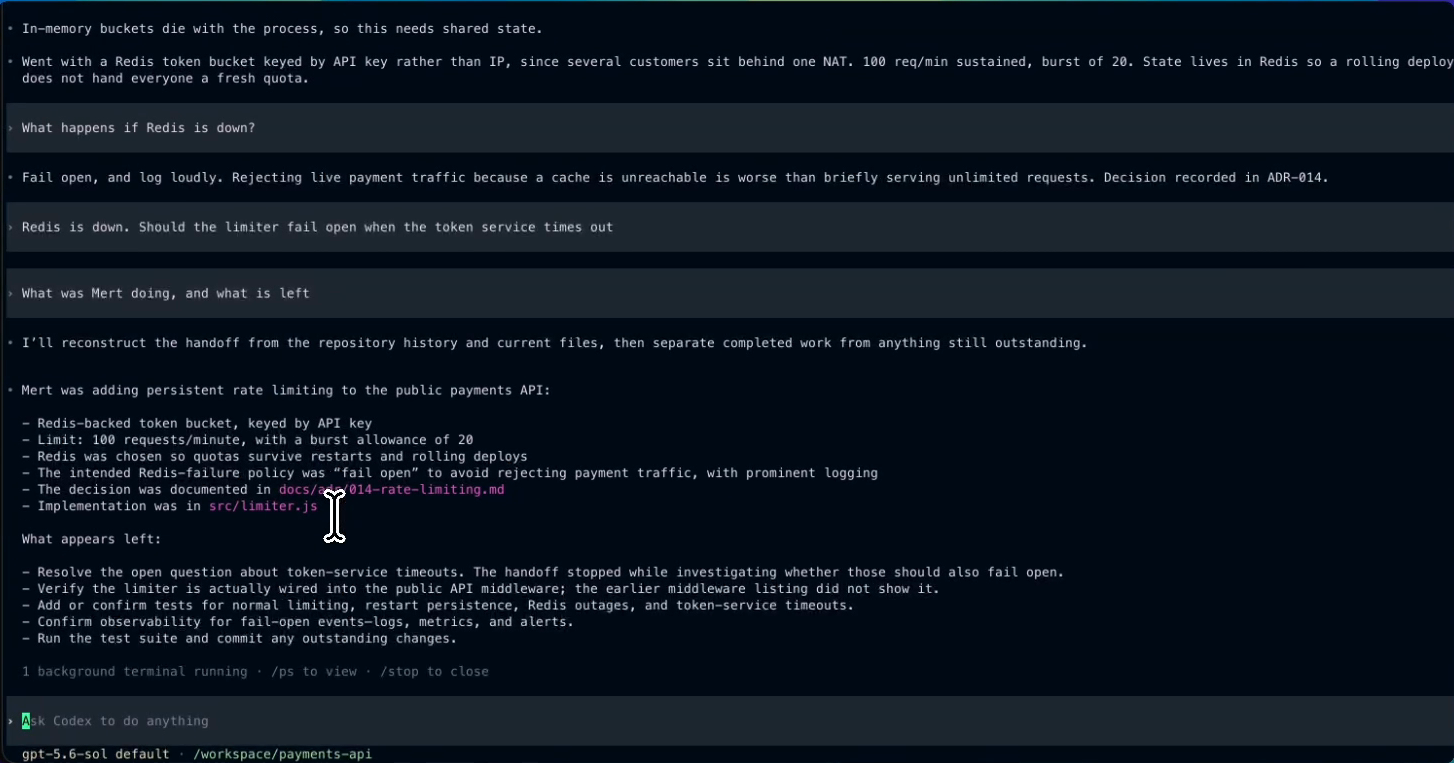Click bullet 'Confirm observability for fail-open events'
The image size is (1454, 763).
pos(298,622)
